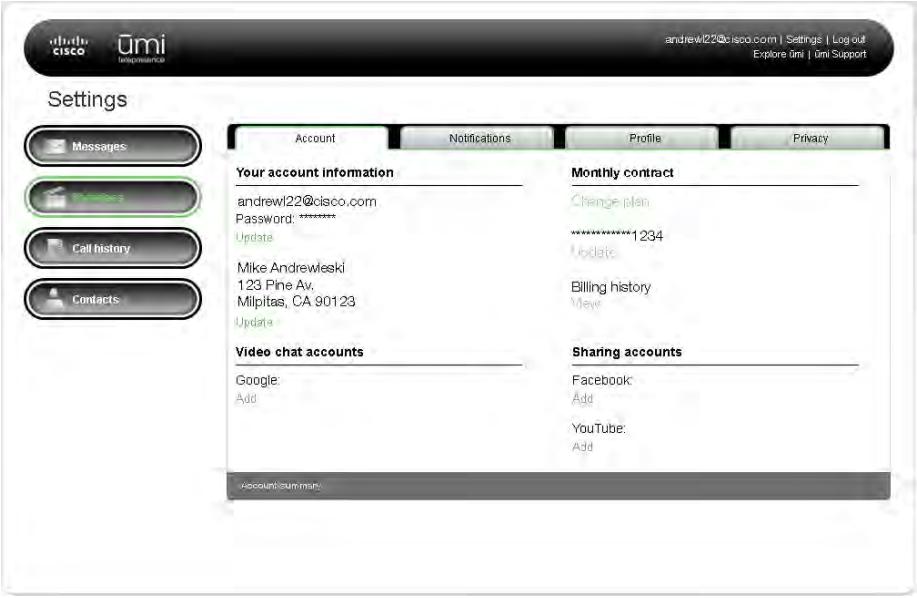Click the Account summary footer bar
The width and height of the screenshot is (917, 598).
tap(559, 486)
